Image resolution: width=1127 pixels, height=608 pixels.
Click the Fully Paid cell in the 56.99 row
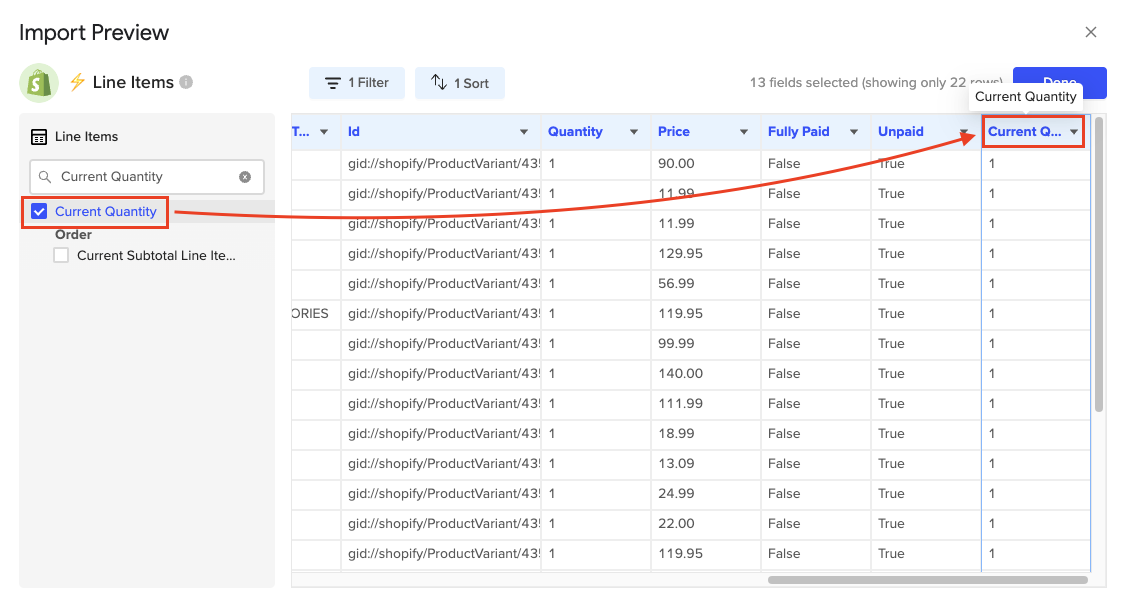point(816,284)
